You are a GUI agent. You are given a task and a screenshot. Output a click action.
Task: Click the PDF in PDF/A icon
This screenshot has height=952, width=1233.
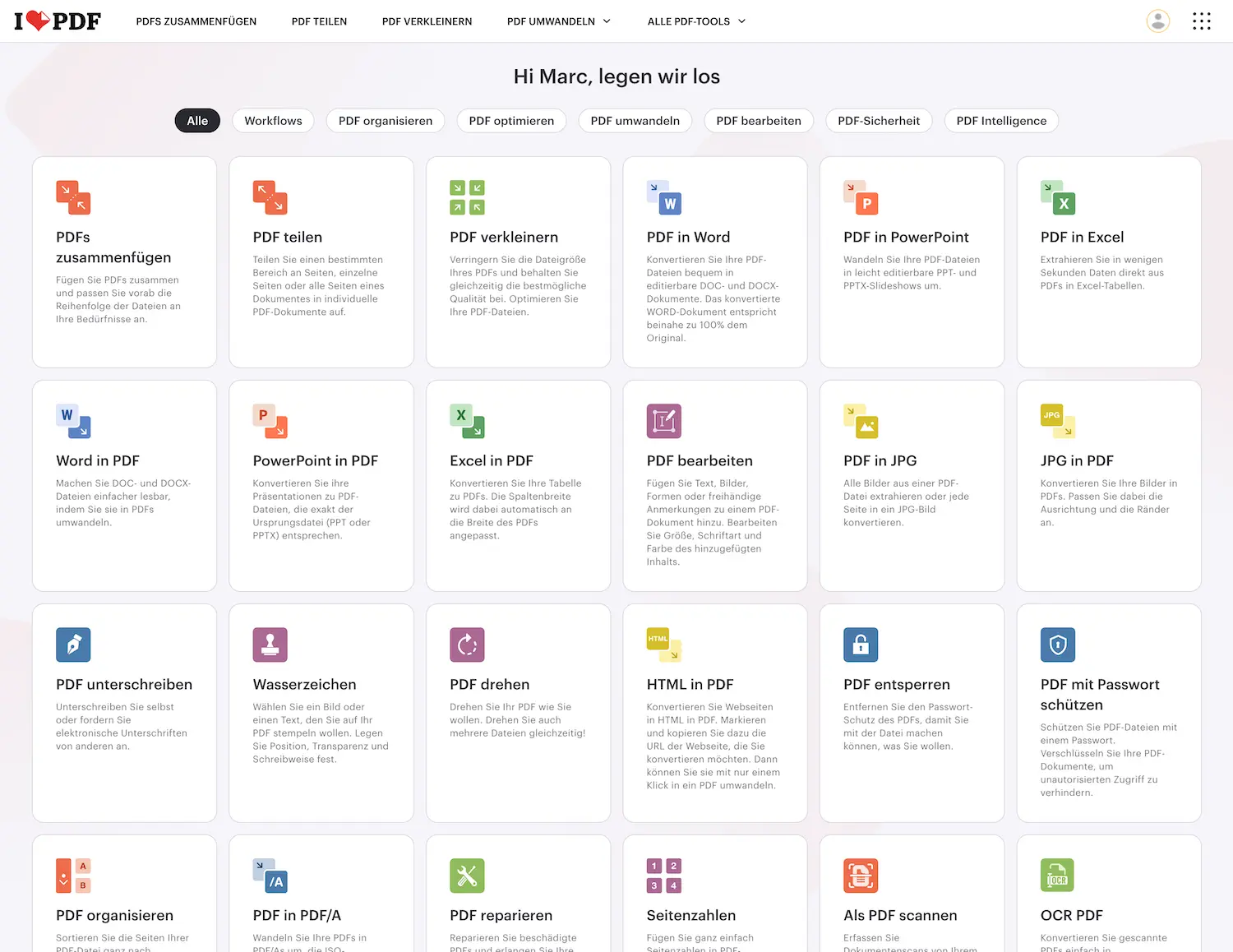270,876
